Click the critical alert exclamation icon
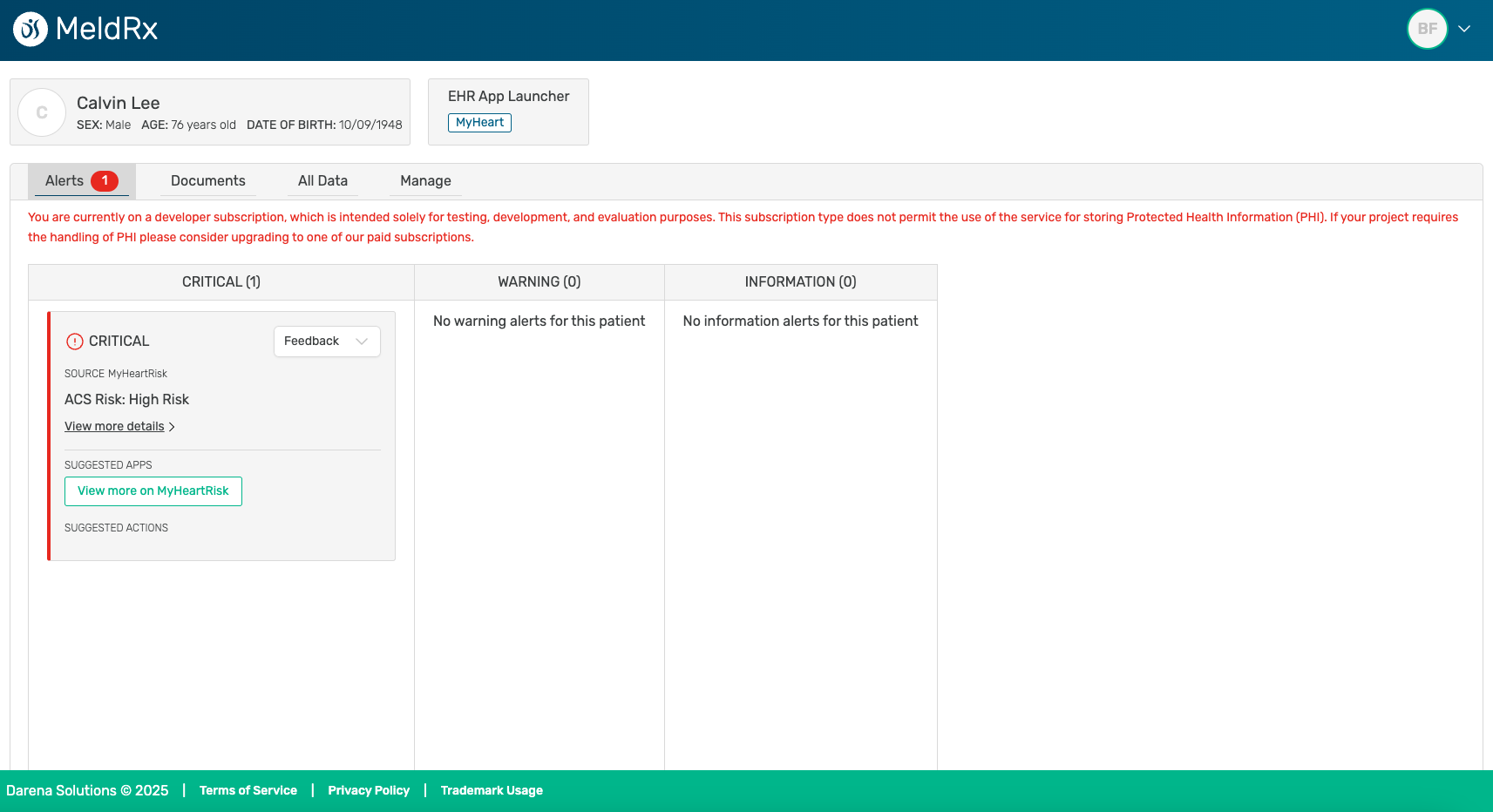1493x812 pixels. click(75, 342)
